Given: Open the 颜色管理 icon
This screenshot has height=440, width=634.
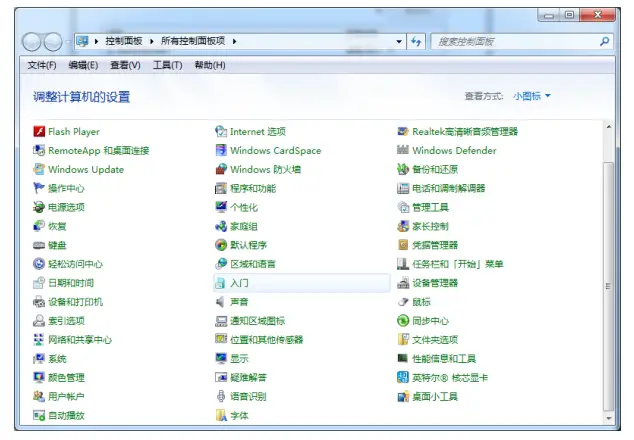Looking at the screenshot, I should click(39, 378).
